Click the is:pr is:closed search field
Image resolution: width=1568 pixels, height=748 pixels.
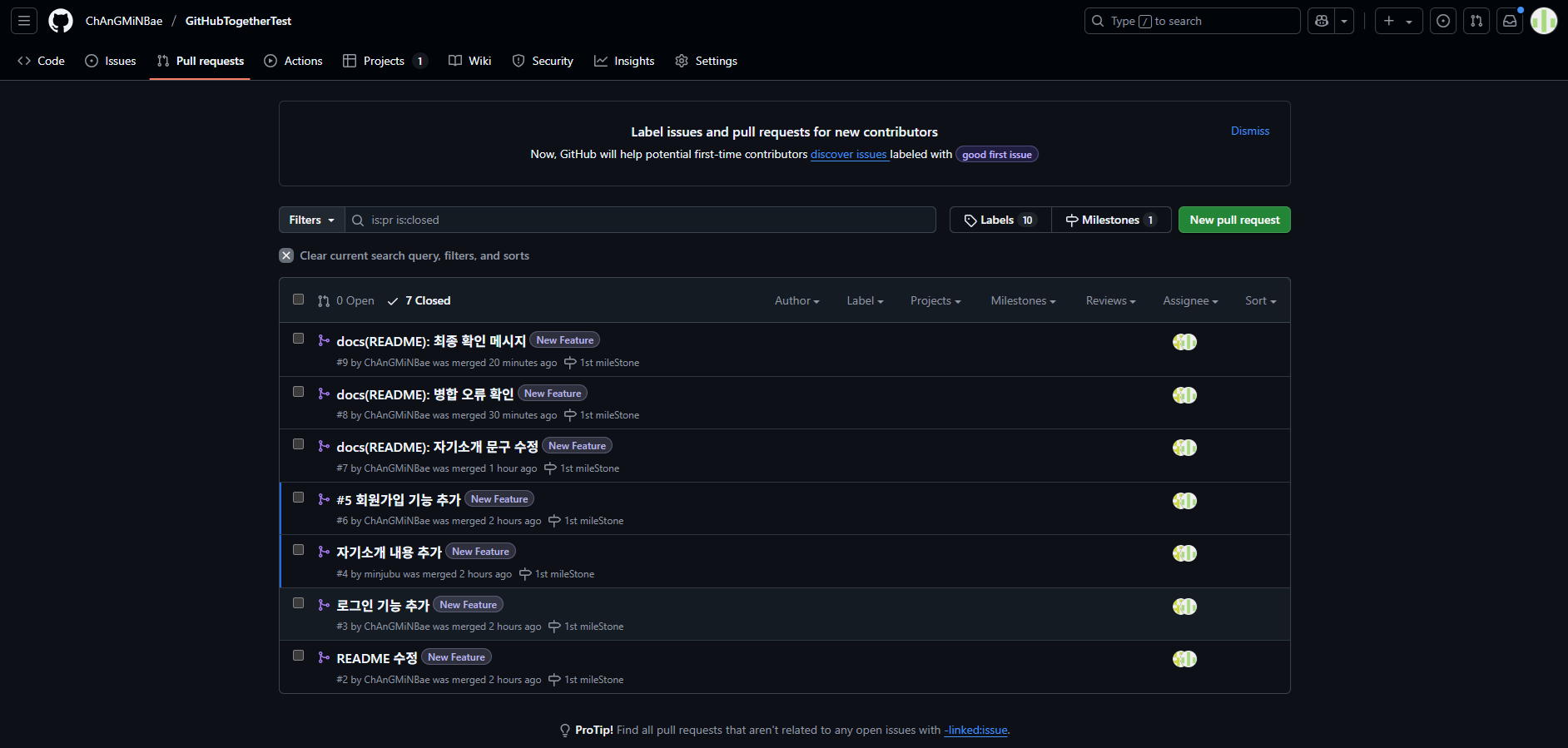[x=641, y=220]
